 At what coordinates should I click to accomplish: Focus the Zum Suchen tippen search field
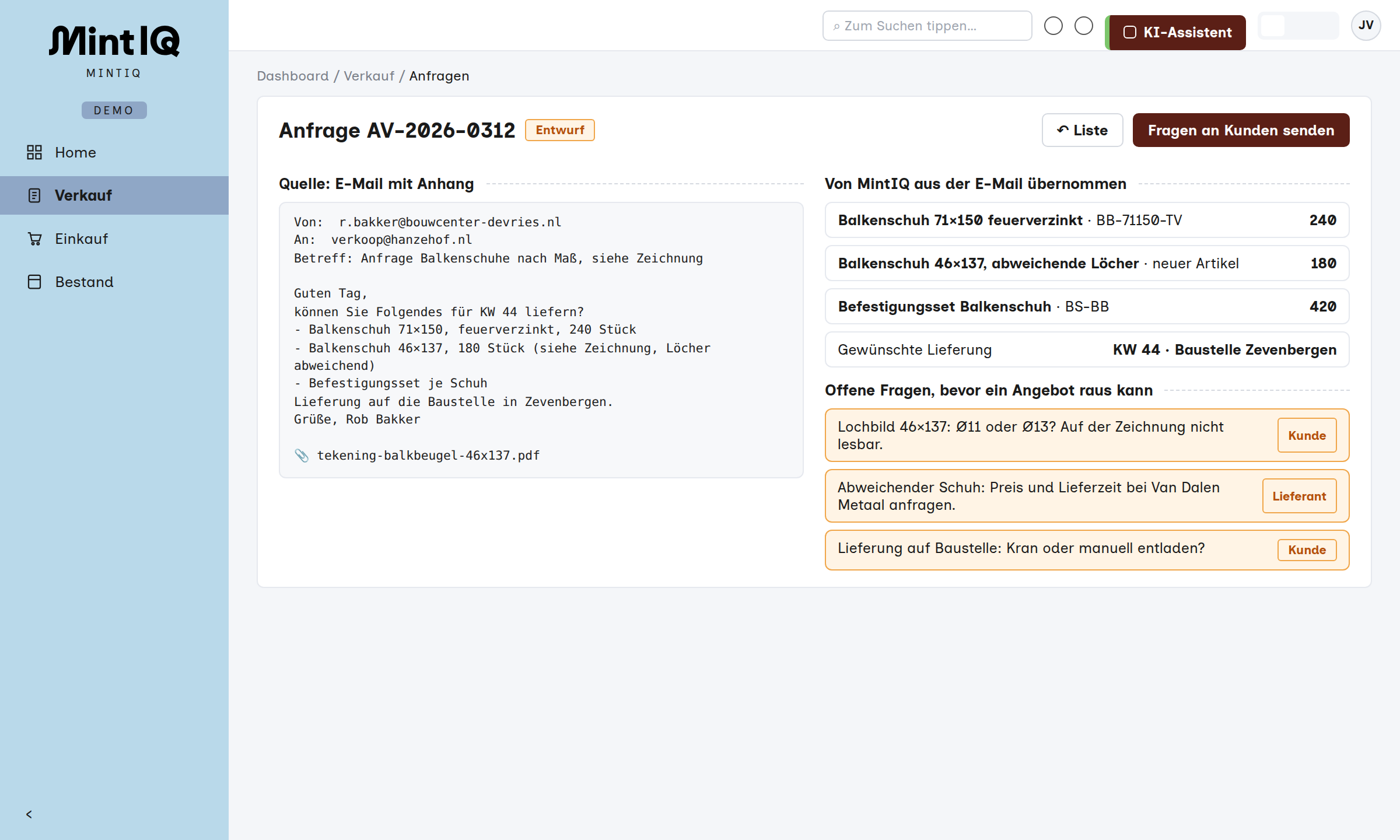(x=927, y=26)
